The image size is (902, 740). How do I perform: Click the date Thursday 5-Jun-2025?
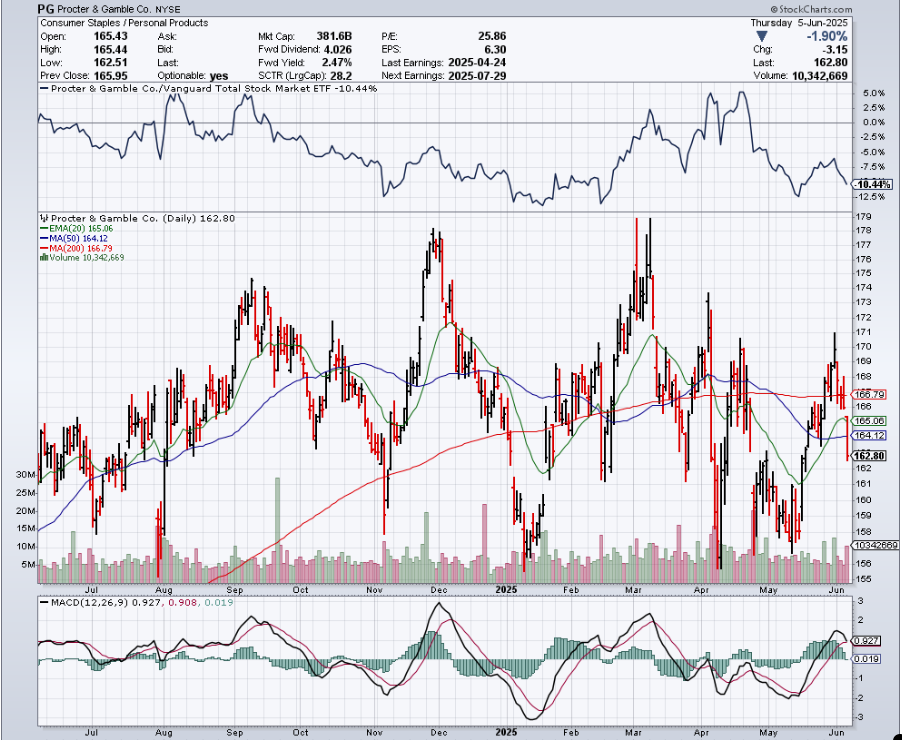tap(799, 23)
